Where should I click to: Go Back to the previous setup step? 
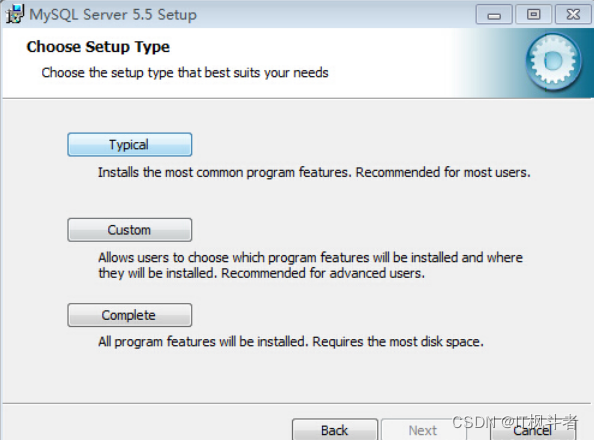point(335,430)
